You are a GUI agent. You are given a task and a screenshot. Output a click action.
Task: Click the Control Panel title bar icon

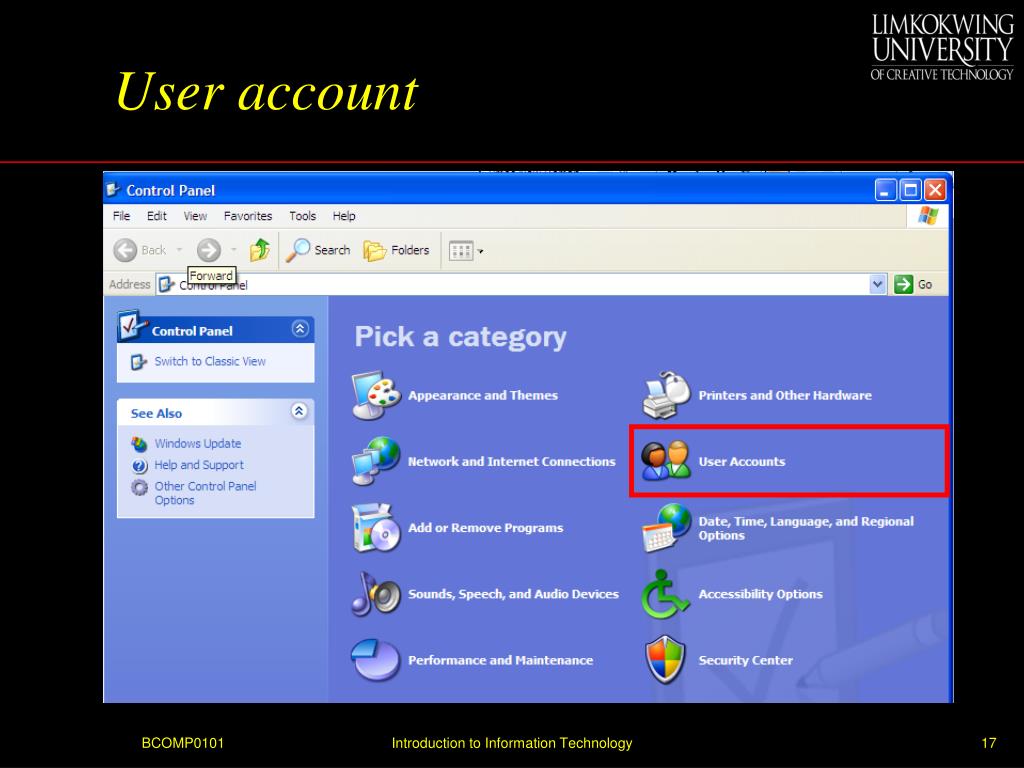pyautogui.click(x=113, y=190)
